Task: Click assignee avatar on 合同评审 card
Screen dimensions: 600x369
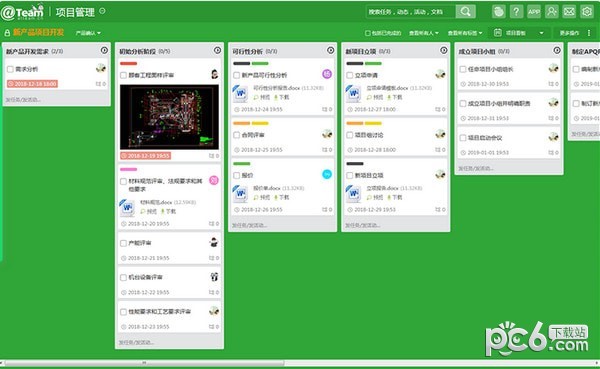Action: 327,134
